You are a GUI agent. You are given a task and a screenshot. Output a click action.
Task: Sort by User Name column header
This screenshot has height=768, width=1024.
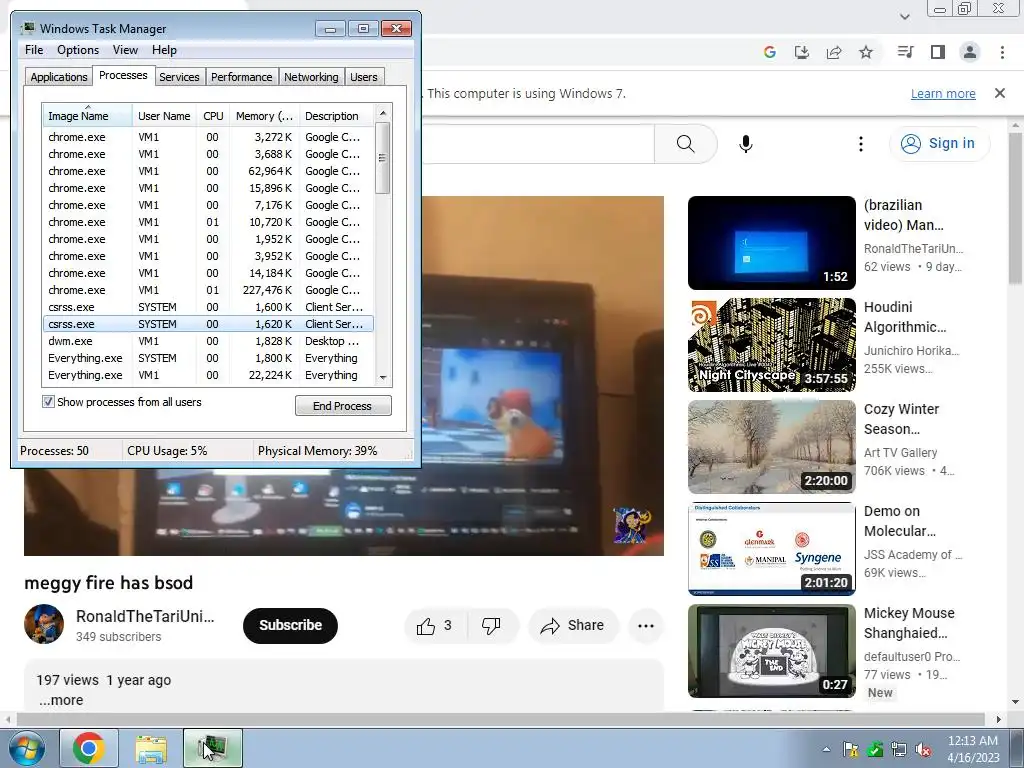tap(164, 116)
